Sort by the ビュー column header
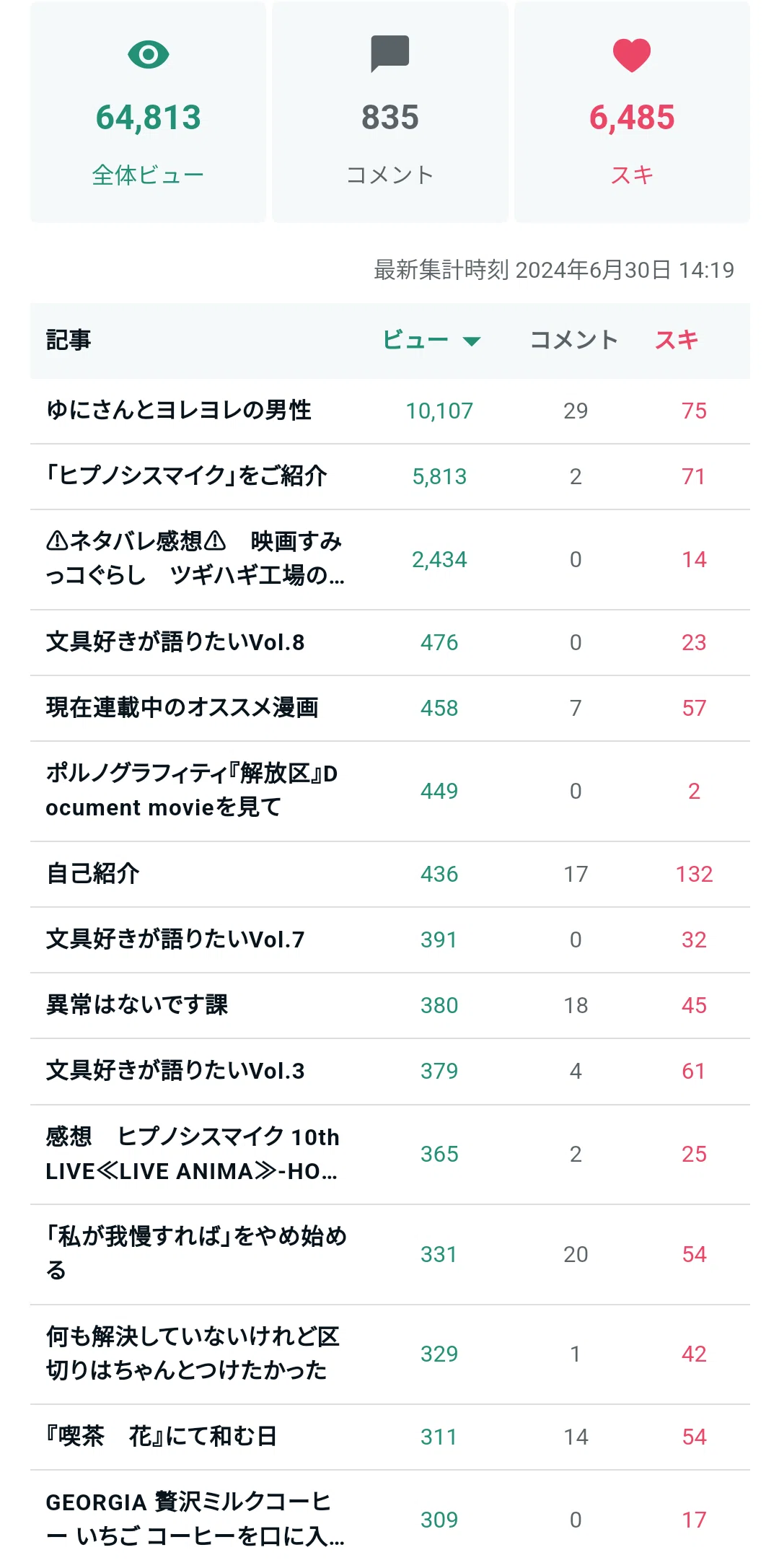The width and height of the screenshot is (779, 1568). pyautogui.click(x=415, y=340)
